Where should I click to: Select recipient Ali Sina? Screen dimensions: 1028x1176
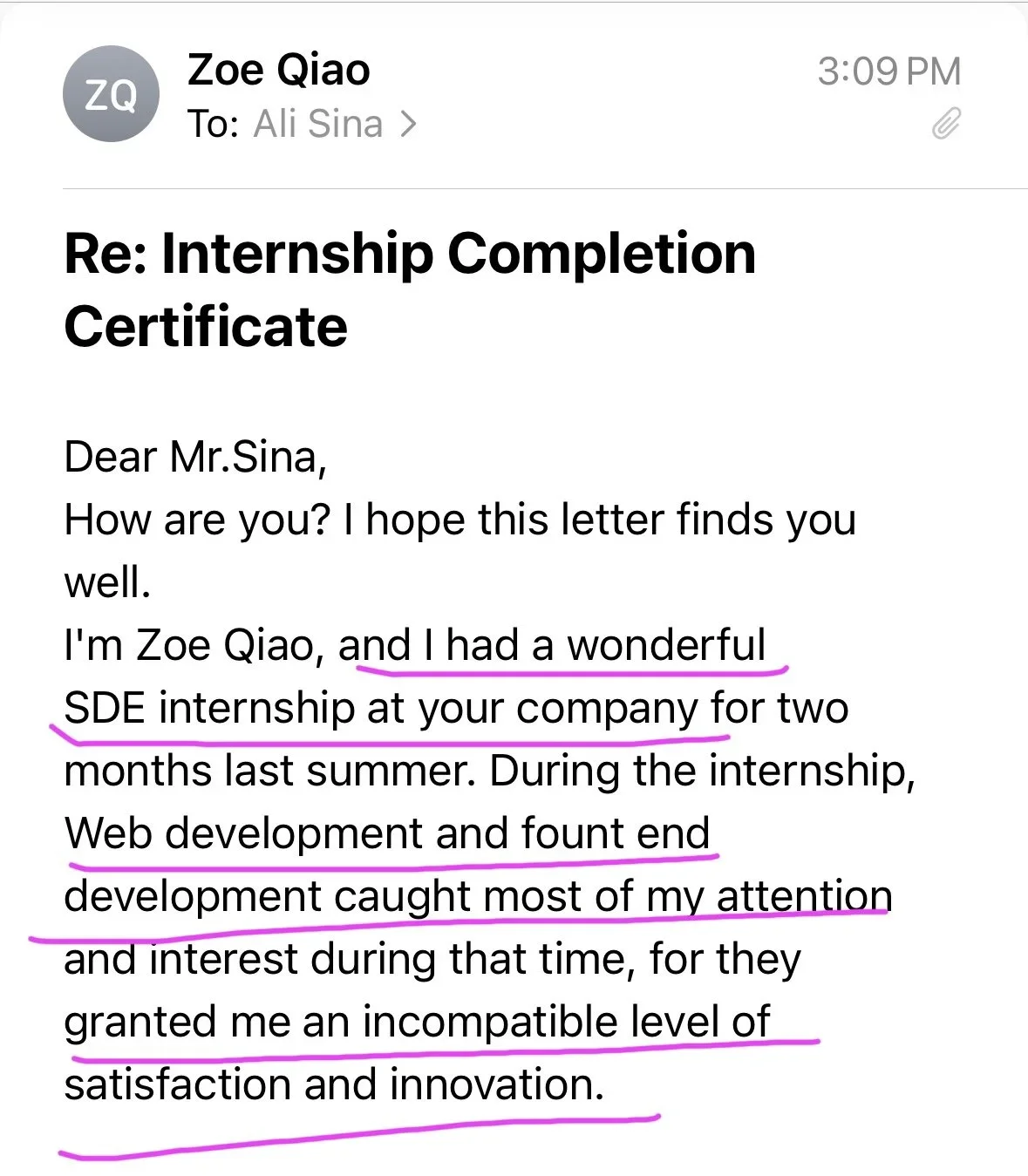(x=318, y=124)
